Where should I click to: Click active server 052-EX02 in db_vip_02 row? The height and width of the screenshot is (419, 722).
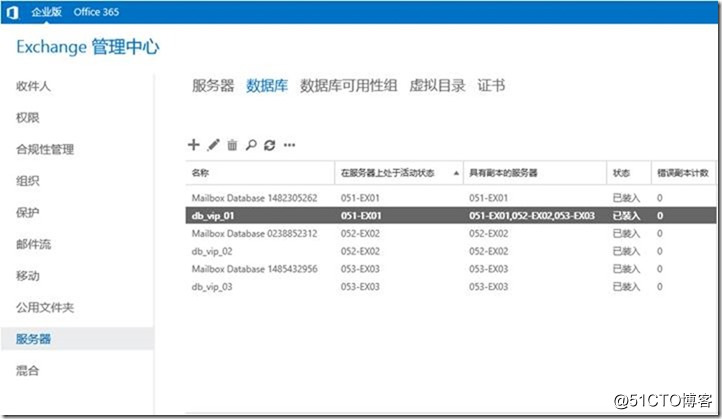click(x=360, y=251)
